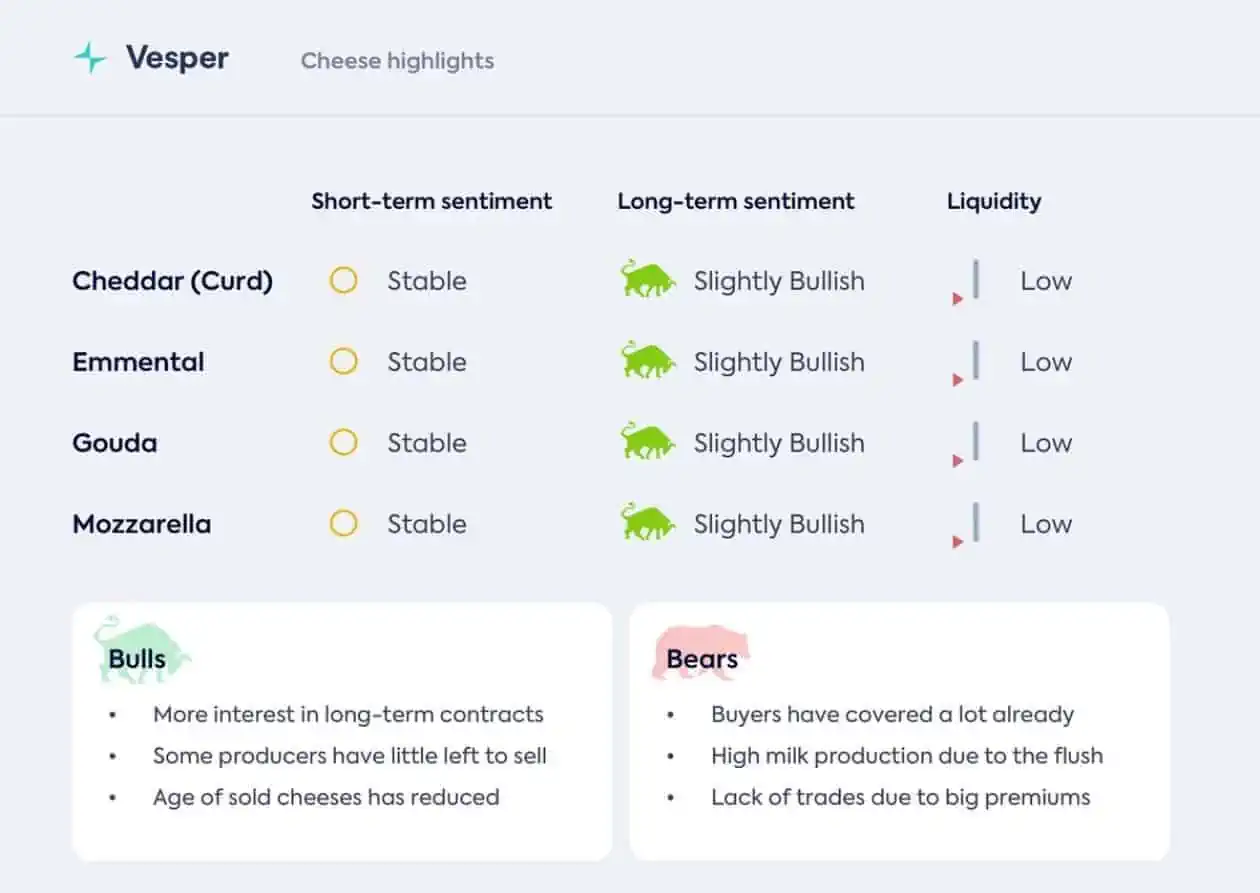1260x893 pixels.
Task: Select the yellow Stable circle for Cheddar
Action: click(x=343, y=281)
